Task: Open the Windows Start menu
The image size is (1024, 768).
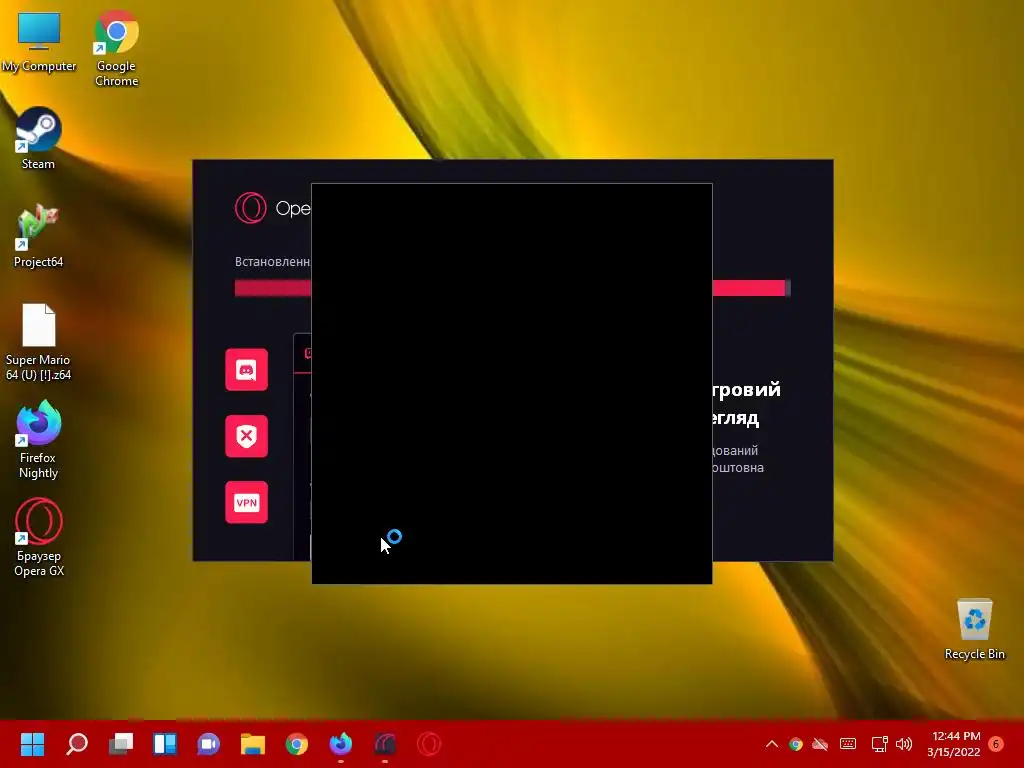Action: coord(32,744)
